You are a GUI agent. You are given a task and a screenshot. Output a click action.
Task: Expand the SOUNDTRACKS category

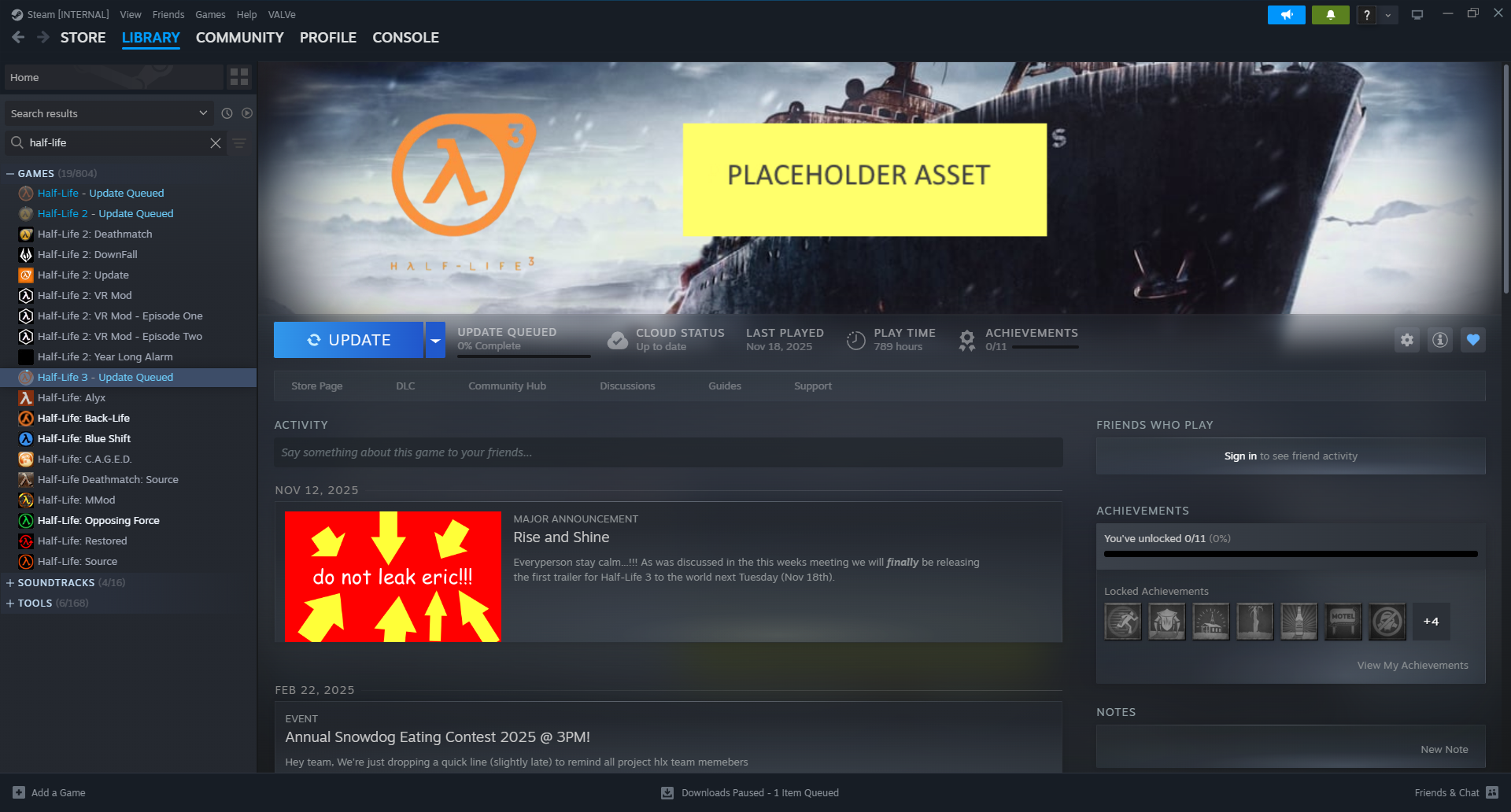[10, 583]
